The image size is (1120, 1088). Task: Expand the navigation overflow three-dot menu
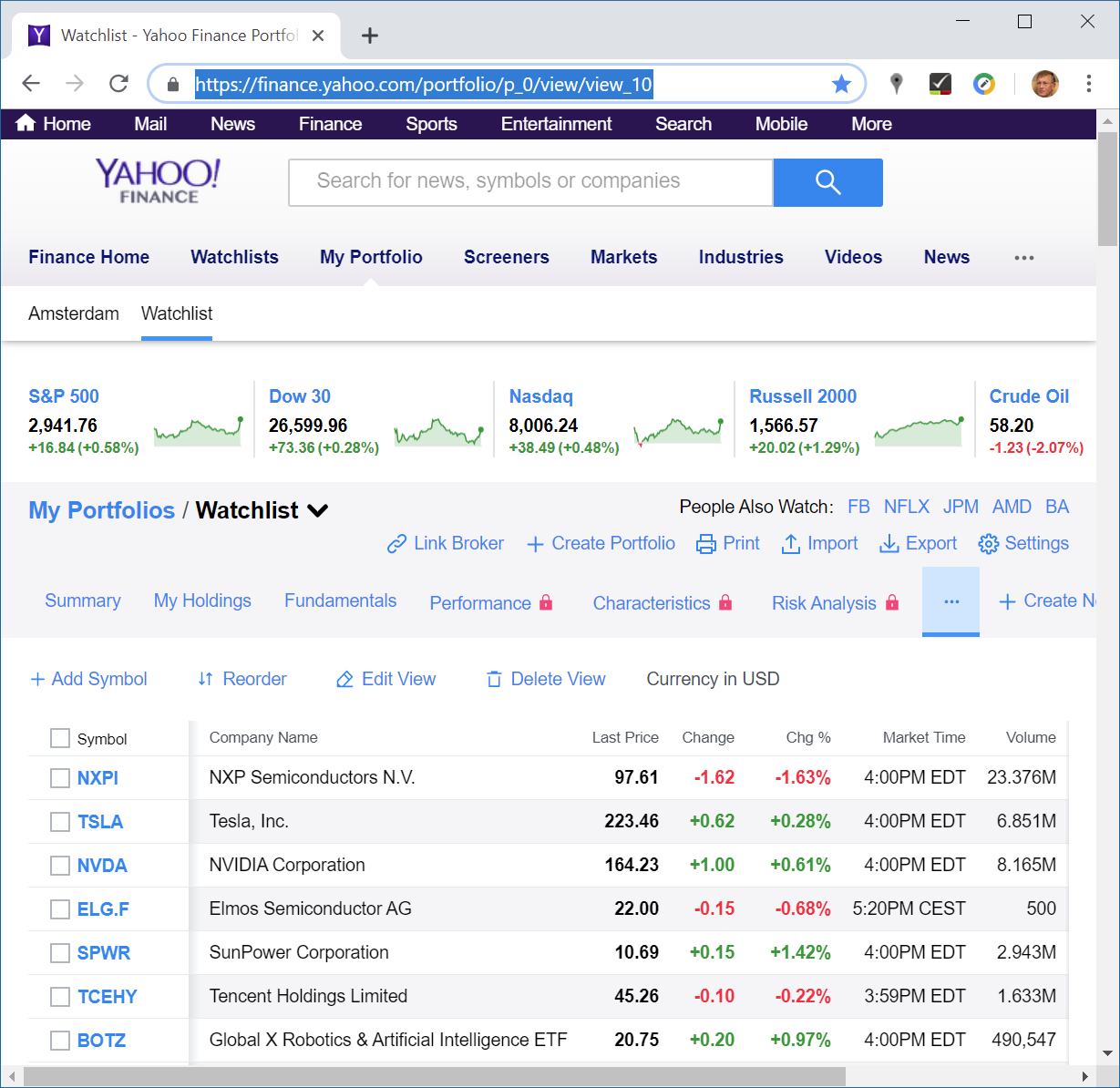coord(1023,258)
